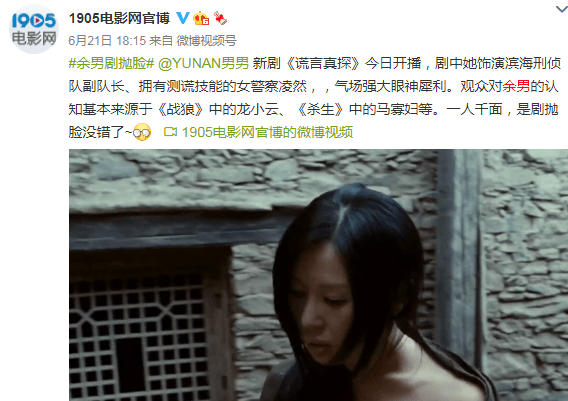Click the red scroll badge icon
This screenshot has width=568, height=401.
[x=220, y=18]
